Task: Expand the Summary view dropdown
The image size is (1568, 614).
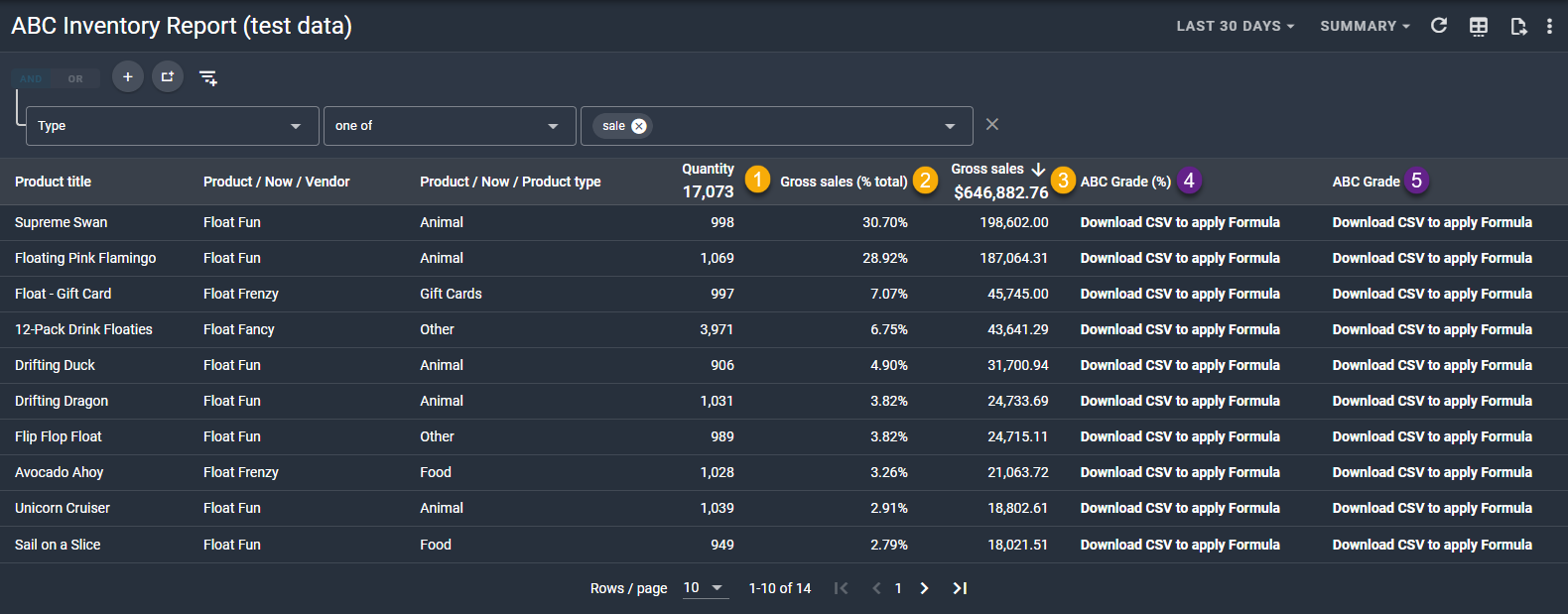Action: pyautogui.click(x=1364, y=26)
